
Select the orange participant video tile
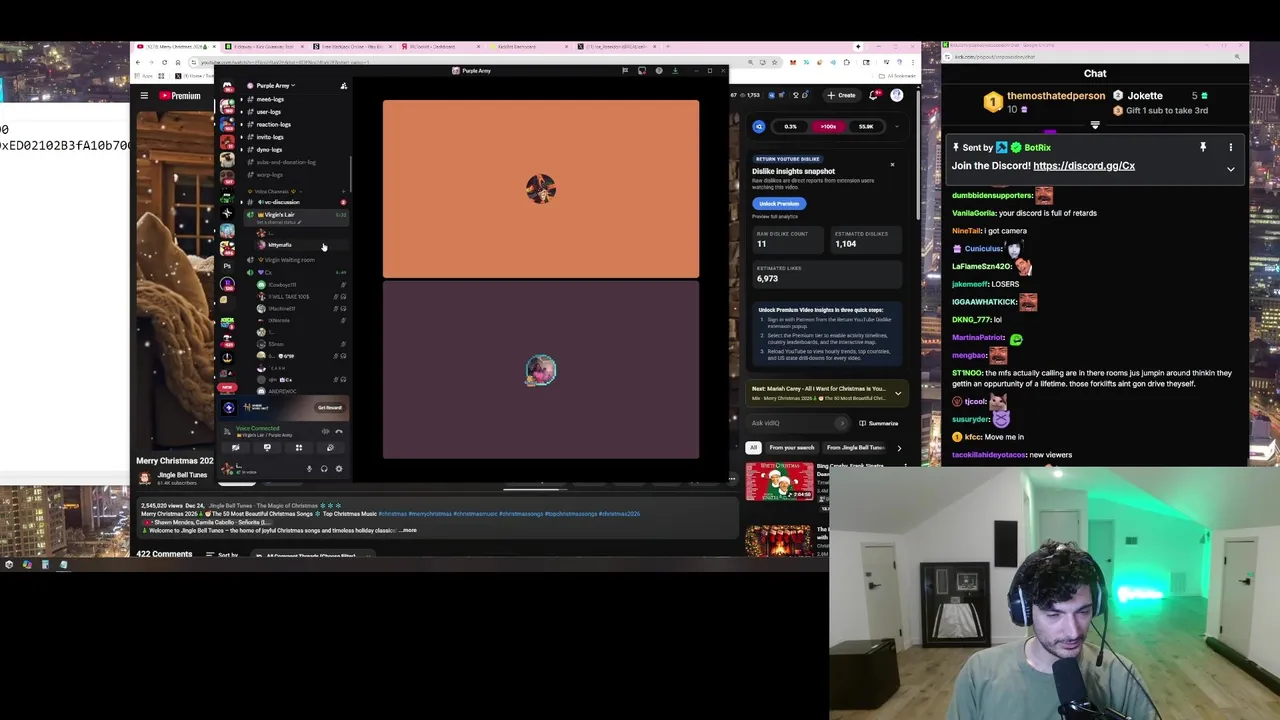coord(541,189)
